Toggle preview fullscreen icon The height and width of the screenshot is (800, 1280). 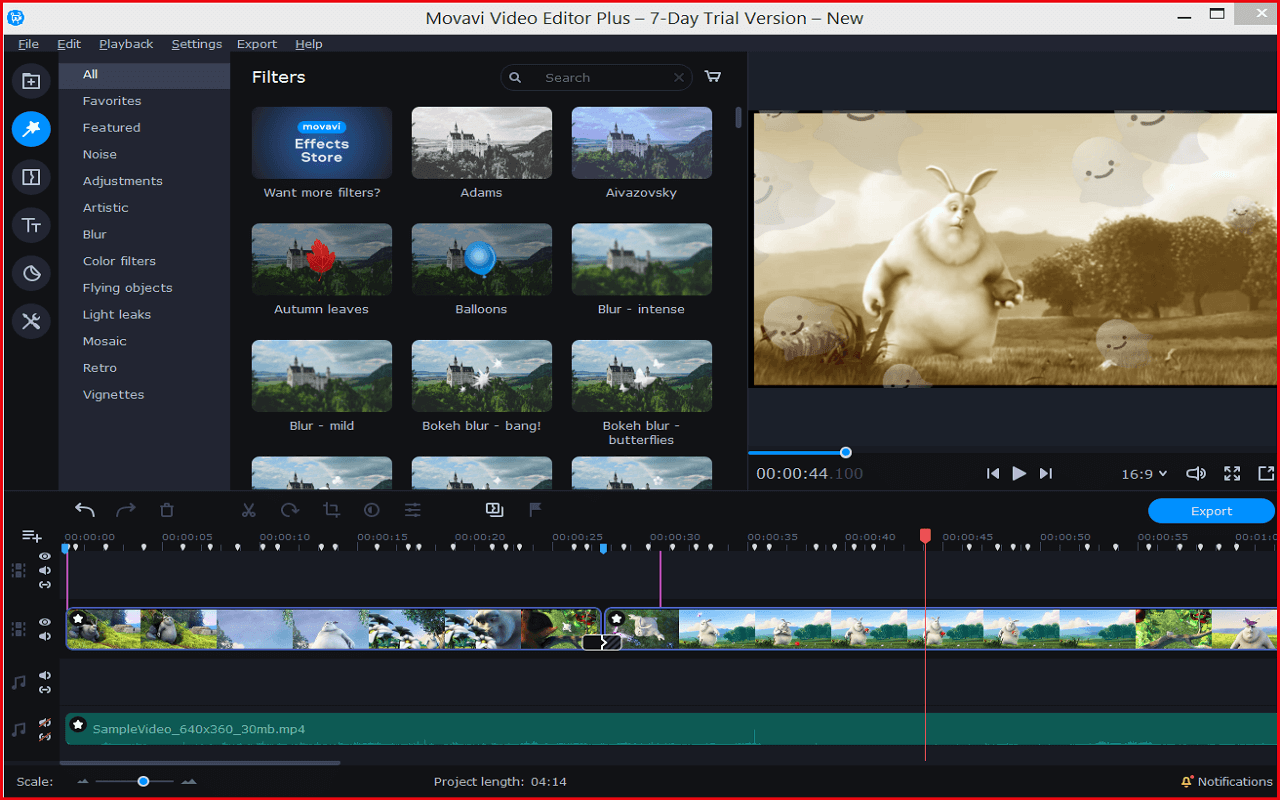[x=1232, y=474]
